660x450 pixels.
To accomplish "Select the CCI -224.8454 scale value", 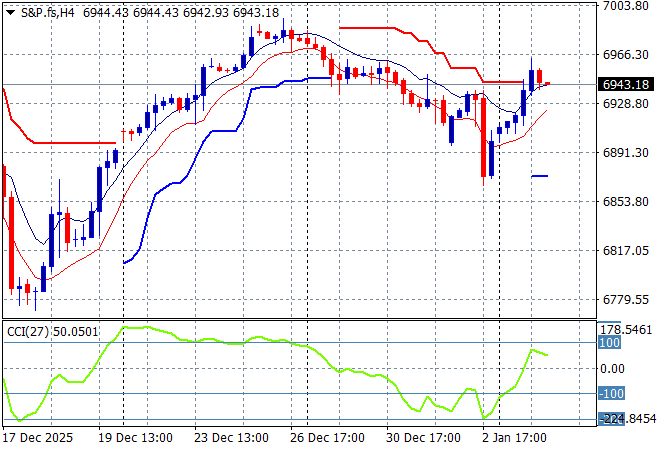I will point(627,419).
